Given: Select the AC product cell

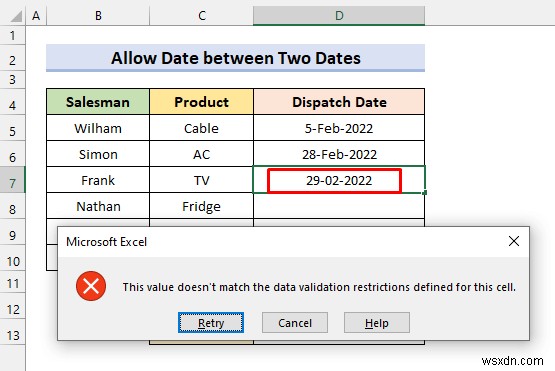Looking at the screenshot, I should pyautogui.click(x=201, y=154).
